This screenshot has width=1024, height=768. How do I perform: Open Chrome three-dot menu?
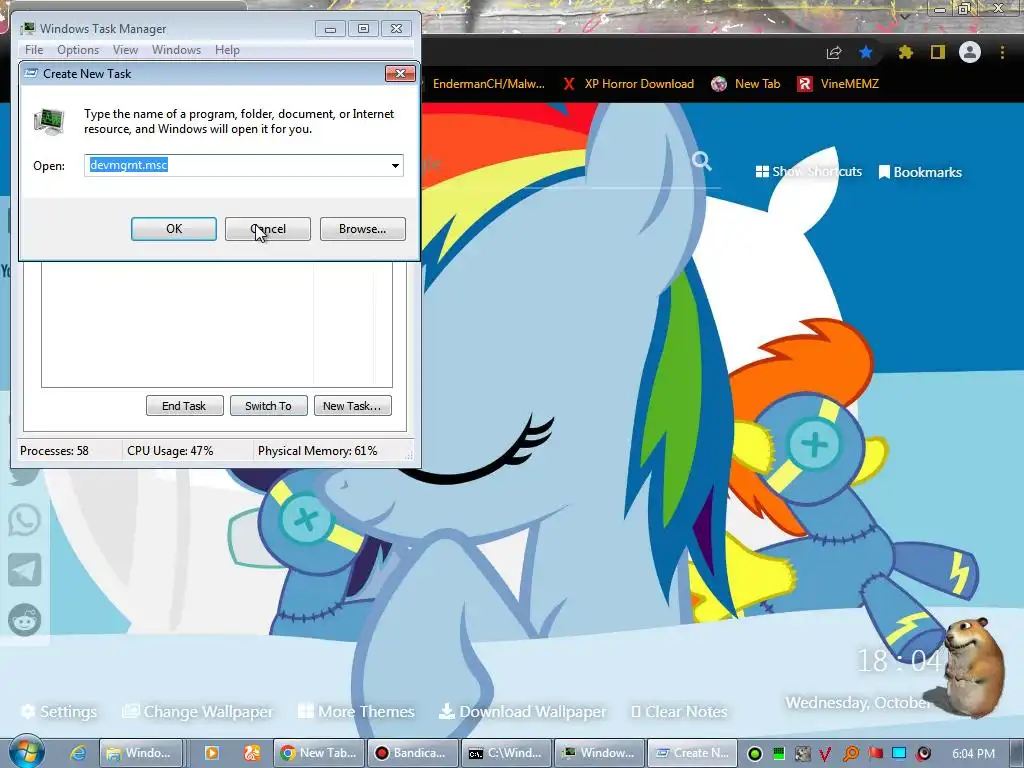point(1002,52)
